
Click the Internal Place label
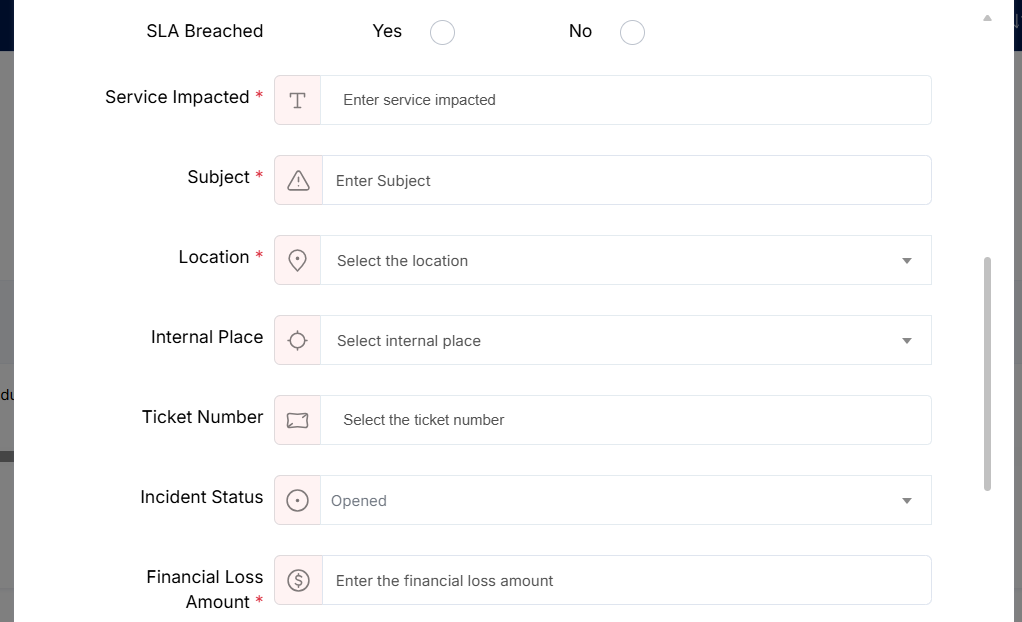coord(207,337)
